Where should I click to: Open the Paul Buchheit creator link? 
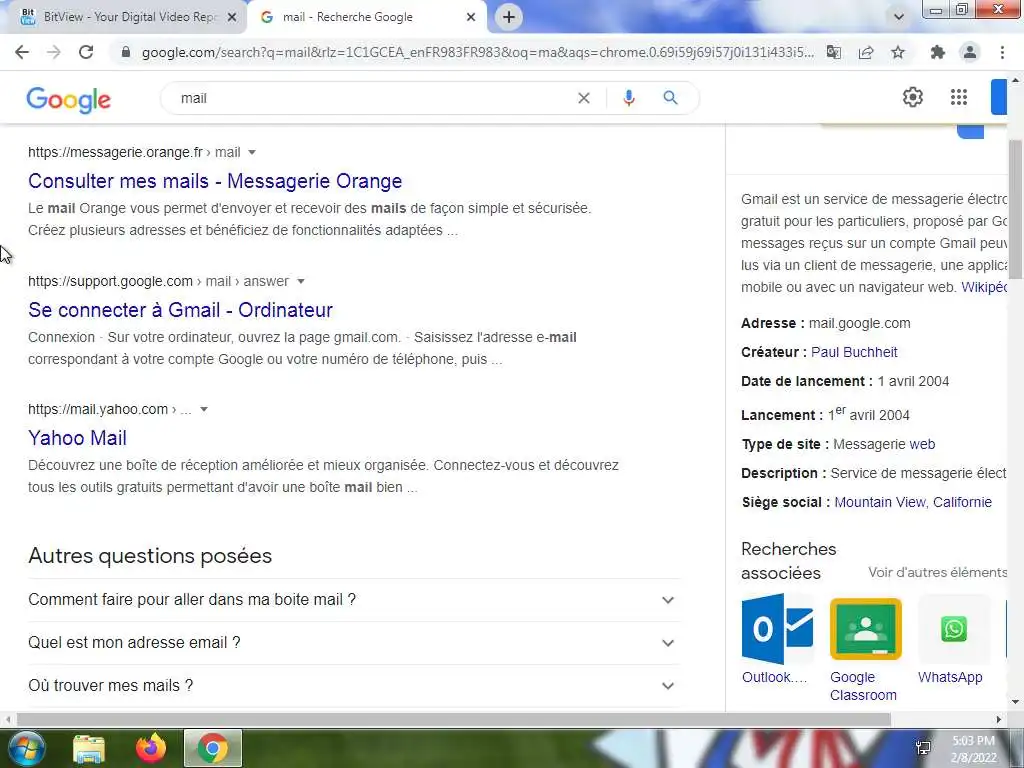[854, 352]
